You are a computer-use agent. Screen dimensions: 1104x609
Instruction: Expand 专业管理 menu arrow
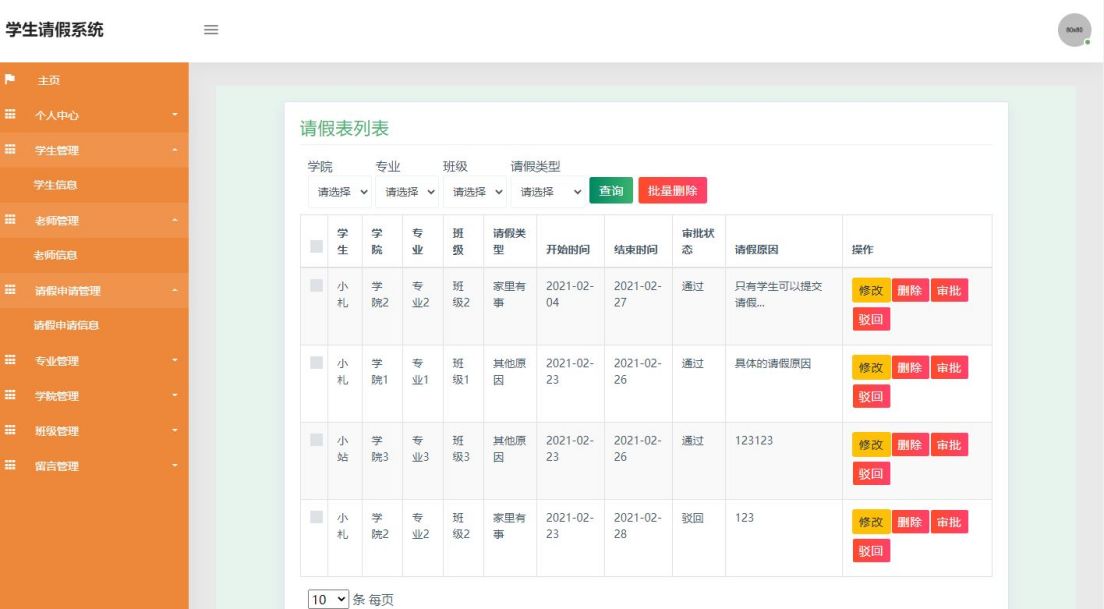point(175,360)
